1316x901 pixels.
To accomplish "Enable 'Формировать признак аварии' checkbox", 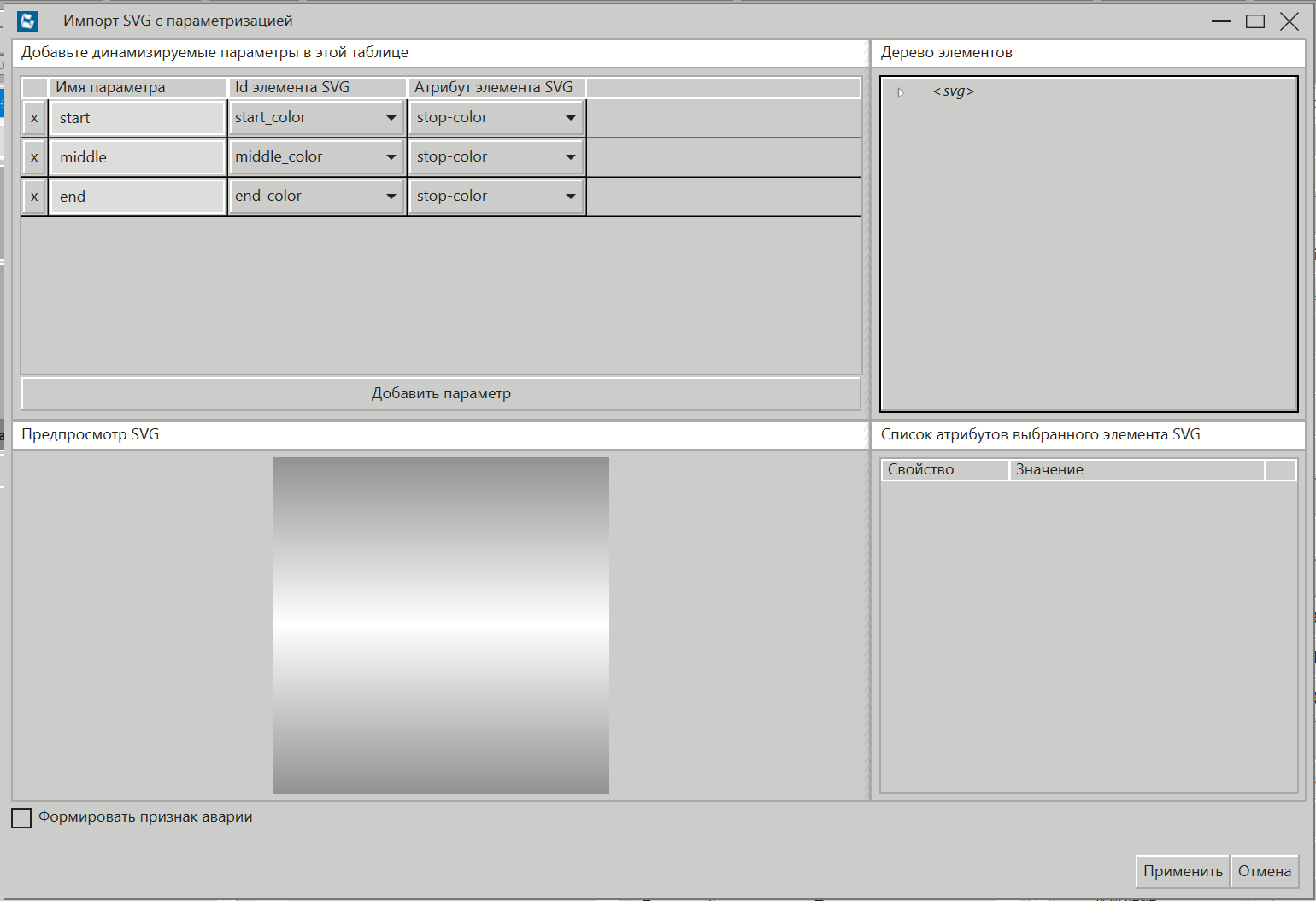I will pyautogui.click(x=21, y=818).
